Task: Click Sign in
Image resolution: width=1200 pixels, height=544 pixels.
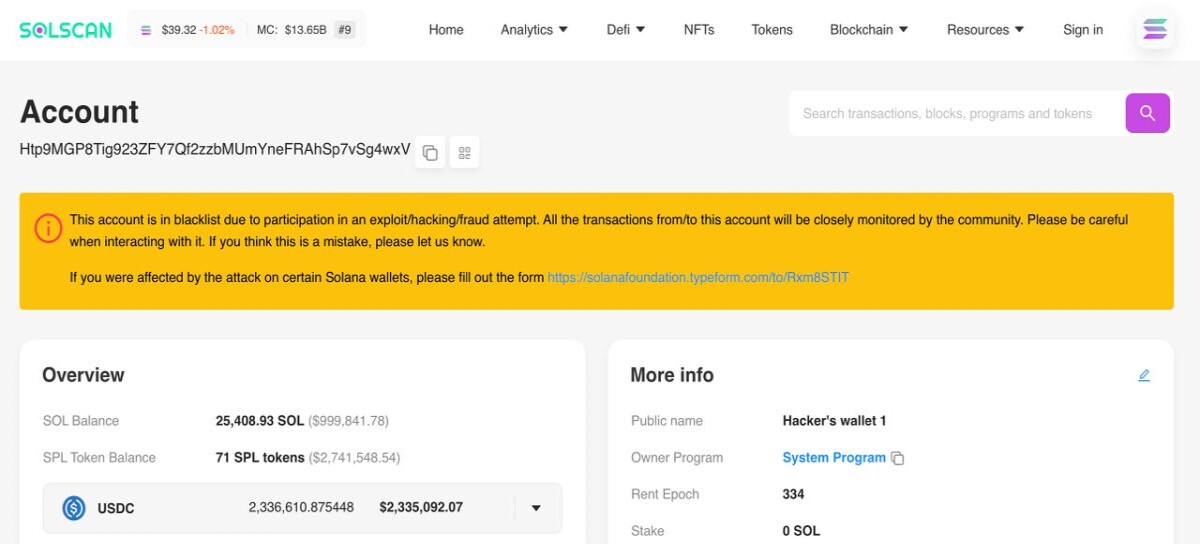Action: [1083, 30]
